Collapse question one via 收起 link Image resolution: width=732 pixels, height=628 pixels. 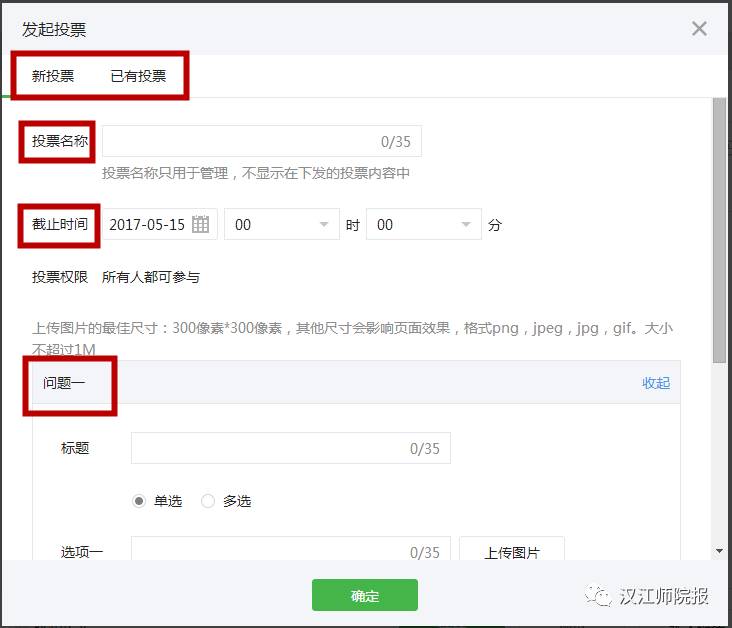[656, 383]
